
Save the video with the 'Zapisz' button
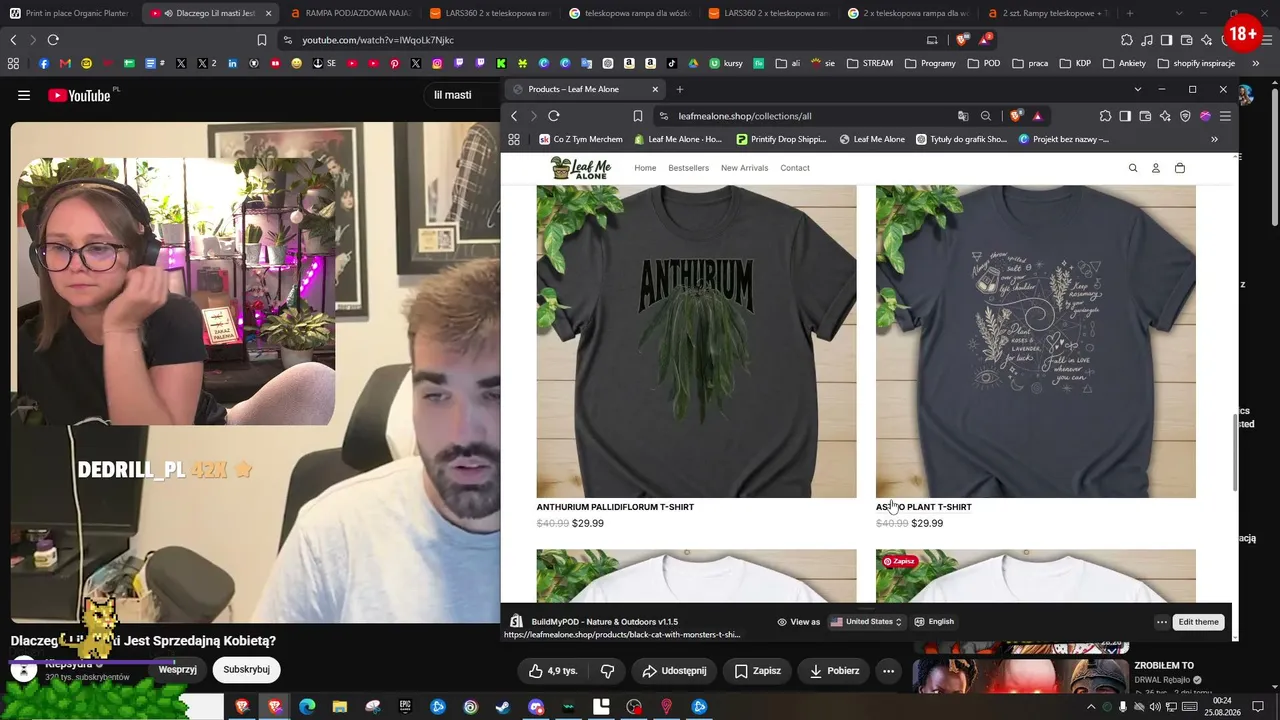(x=757, y=671)
